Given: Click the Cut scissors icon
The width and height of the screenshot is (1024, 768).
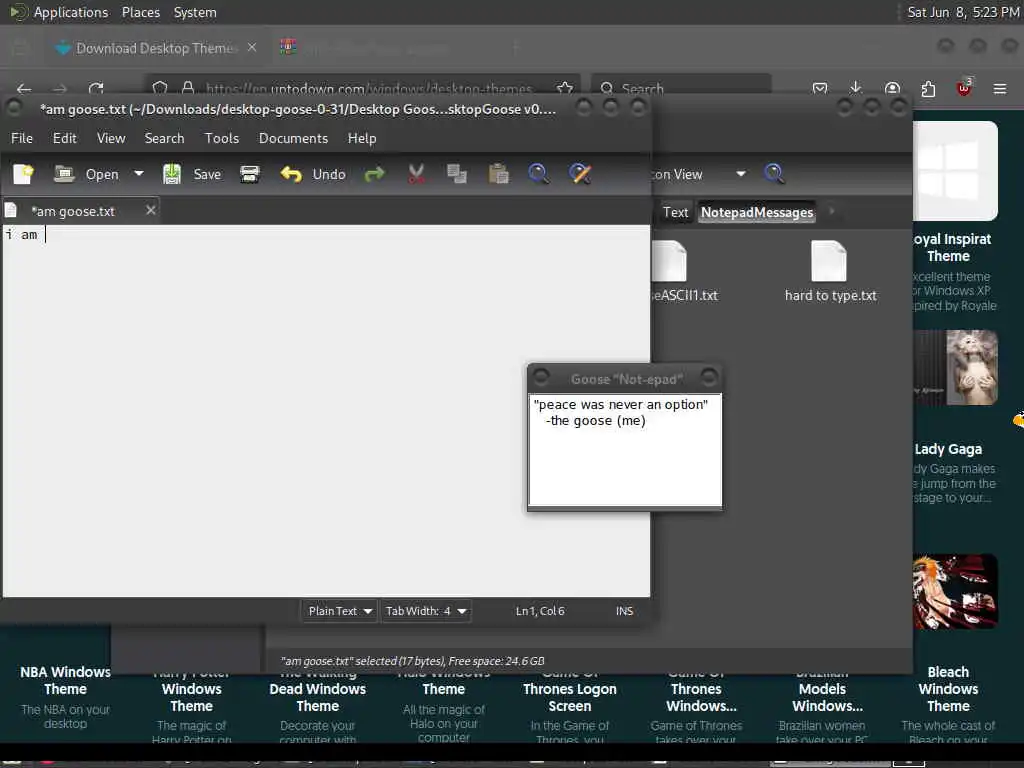Looking at the screenshot, I should 416,174.
